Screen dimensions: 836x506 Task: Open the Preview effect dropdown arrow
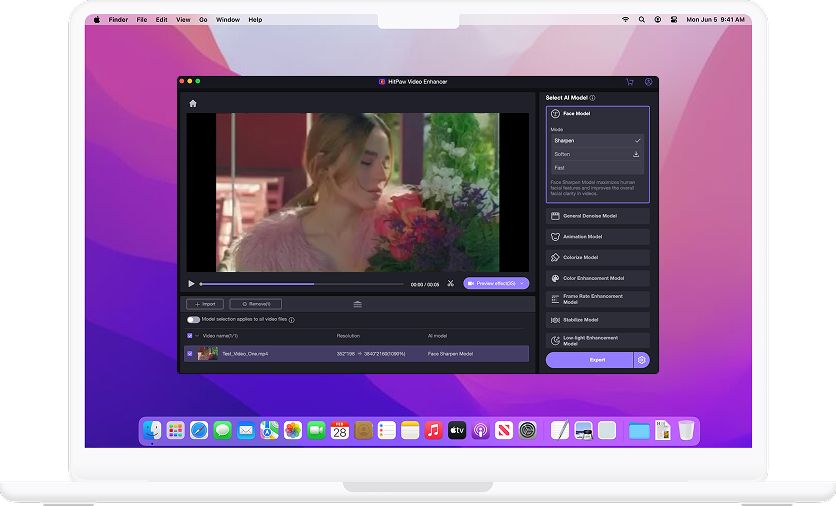point(522,284)
